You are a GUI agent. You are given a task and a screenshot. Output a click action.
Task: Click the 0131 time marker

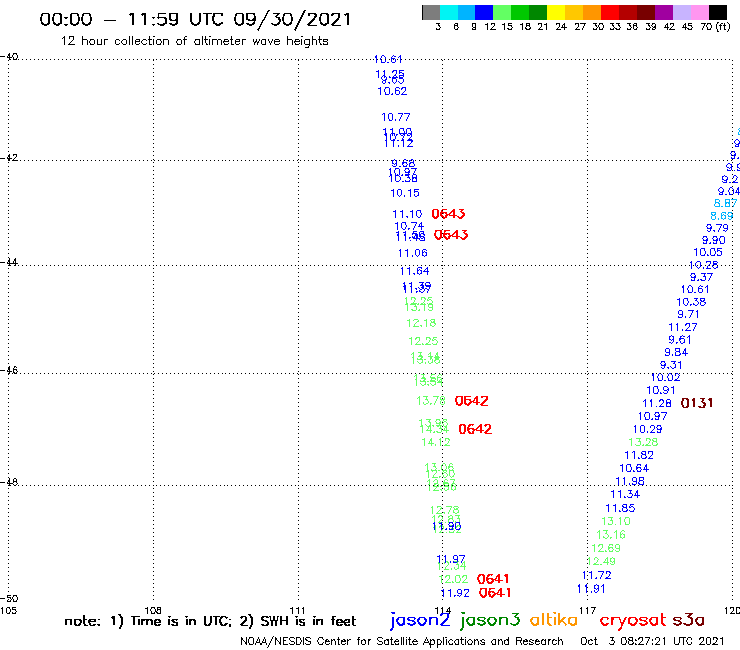point(697,403)
